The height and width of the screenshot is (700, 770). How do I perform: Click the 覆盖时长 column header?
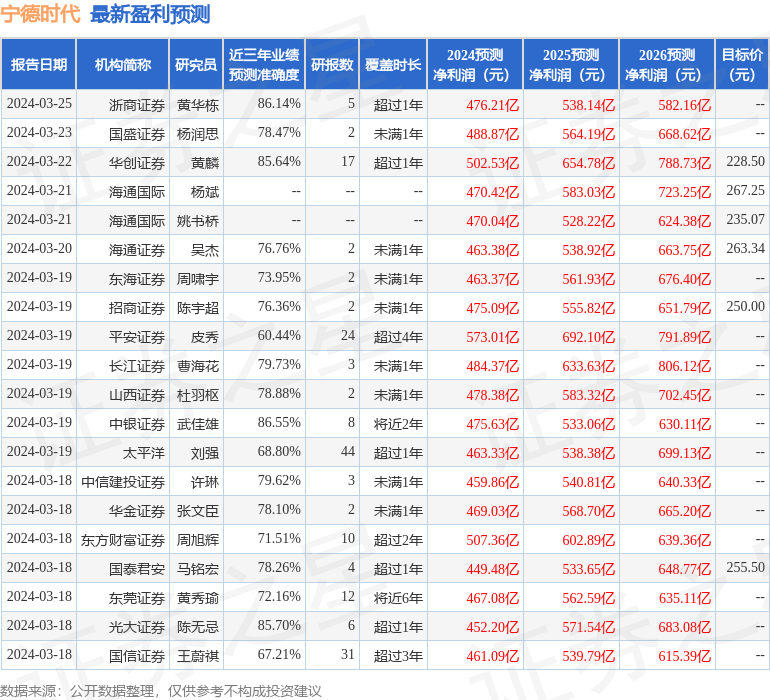click(x=393, y=64)
